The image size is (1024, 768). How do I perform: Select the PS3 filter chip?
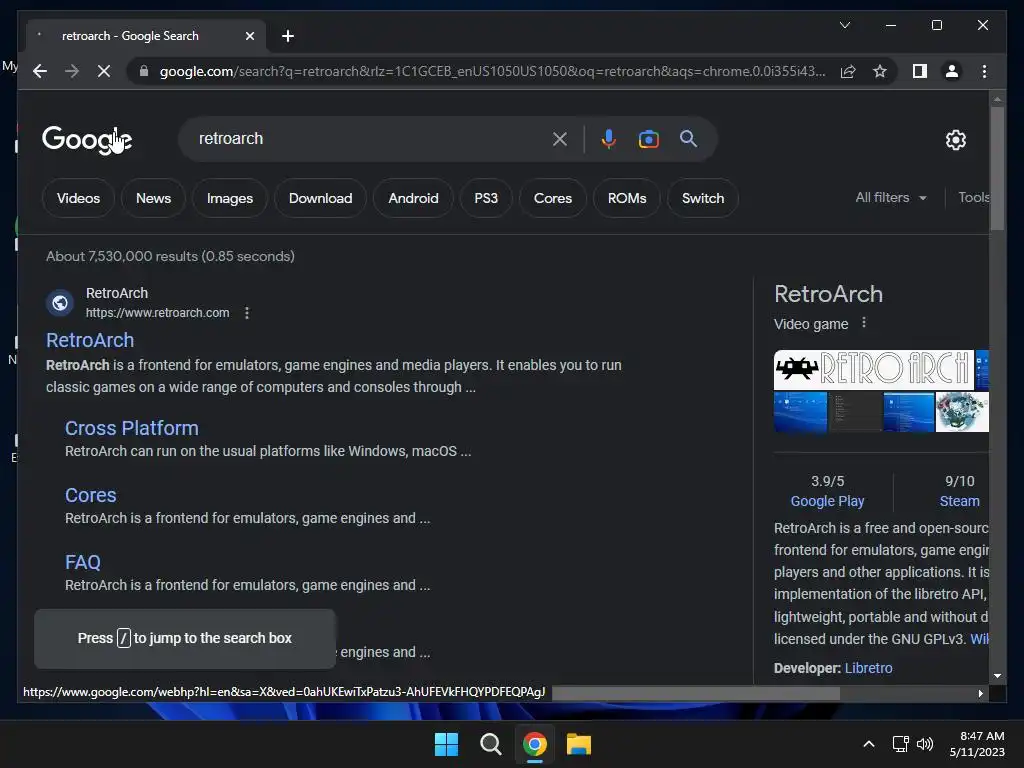point(486,198)
